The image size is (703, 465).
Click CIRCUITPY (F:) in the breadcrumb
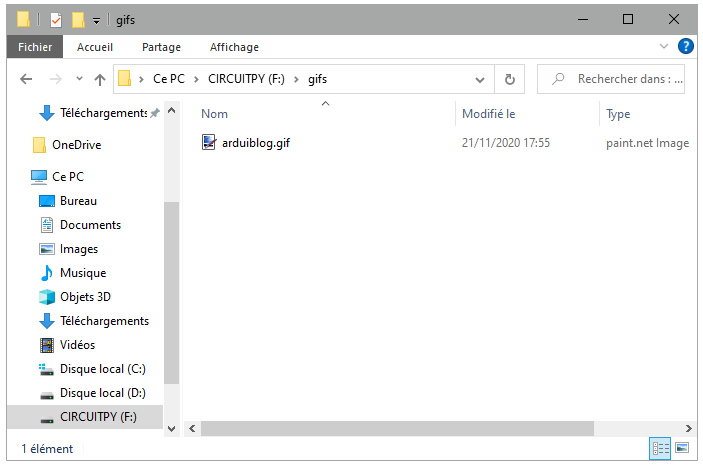[x=246, y=79]
